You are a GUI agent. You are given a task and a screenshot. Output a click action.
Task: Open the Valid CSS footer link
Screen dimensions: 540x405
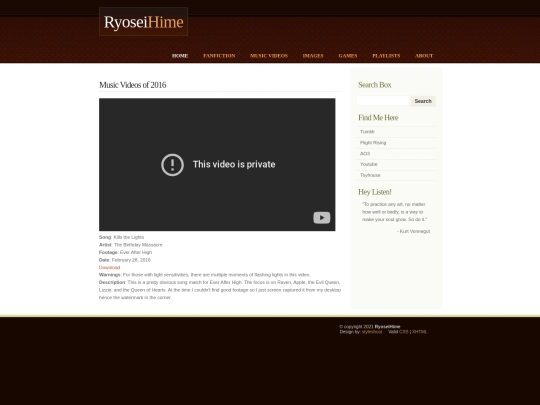point(404,332)
